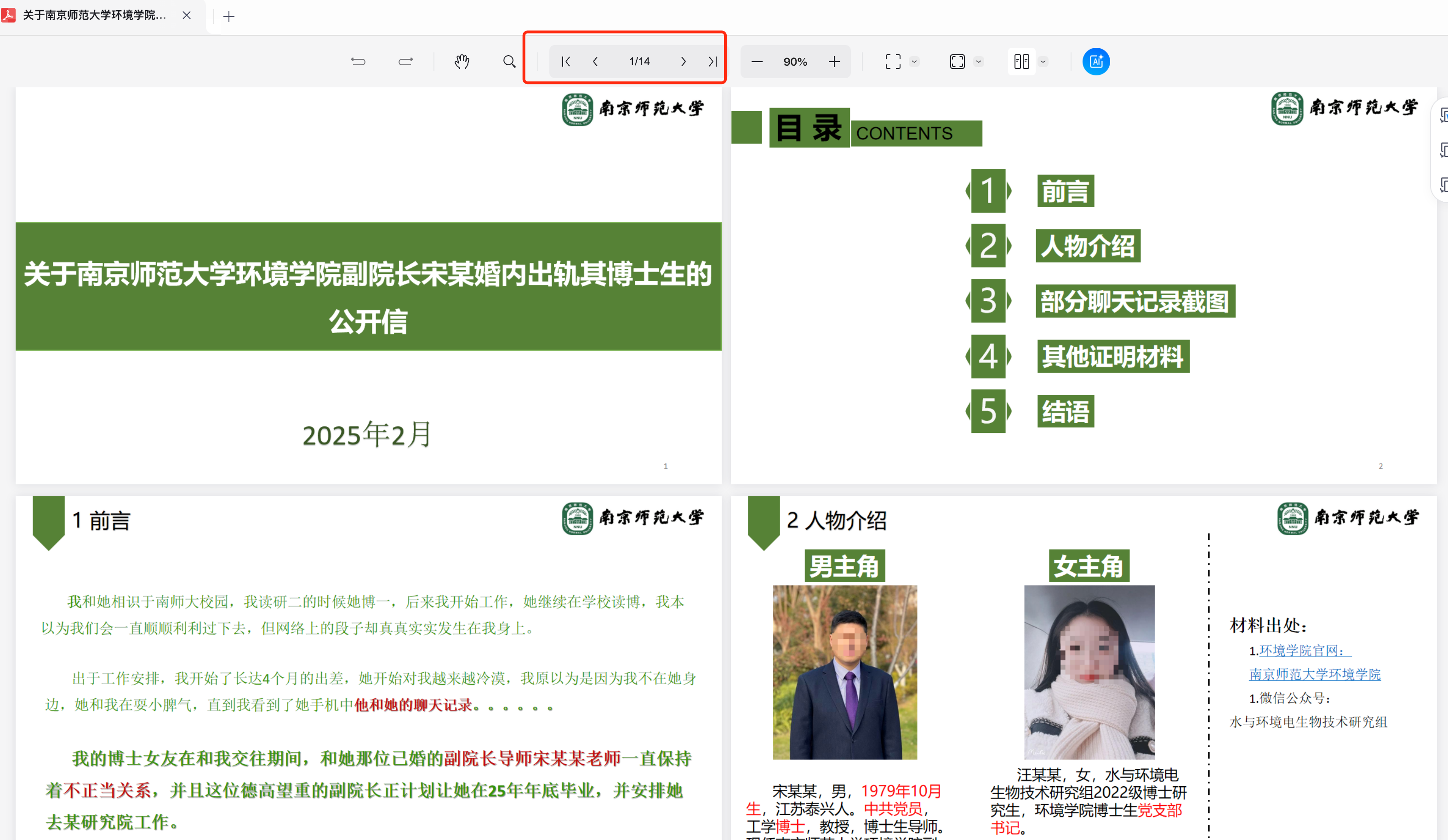The height and width of the screenshot is (840, 1448).
Task: Open the 南京师范大学环境学院 hyperlink
Action: (x=1314, y=675)
